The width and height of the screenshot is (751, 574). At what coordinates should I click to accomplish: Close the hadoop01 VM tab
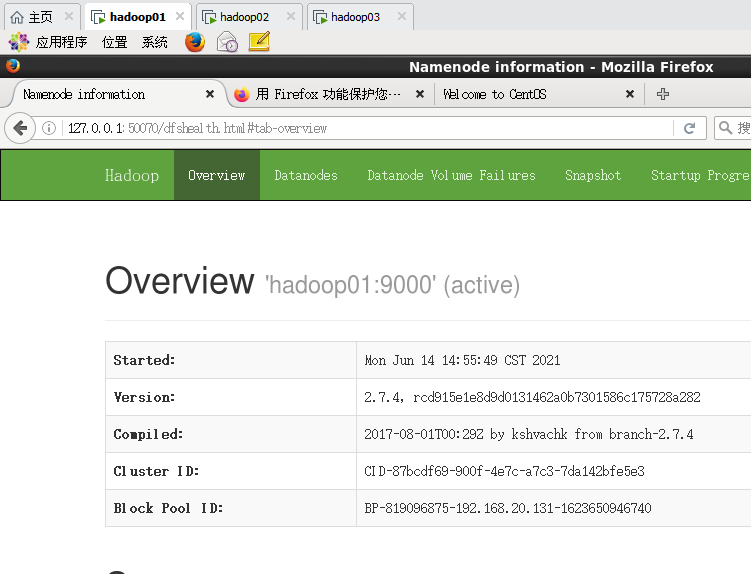180,17
